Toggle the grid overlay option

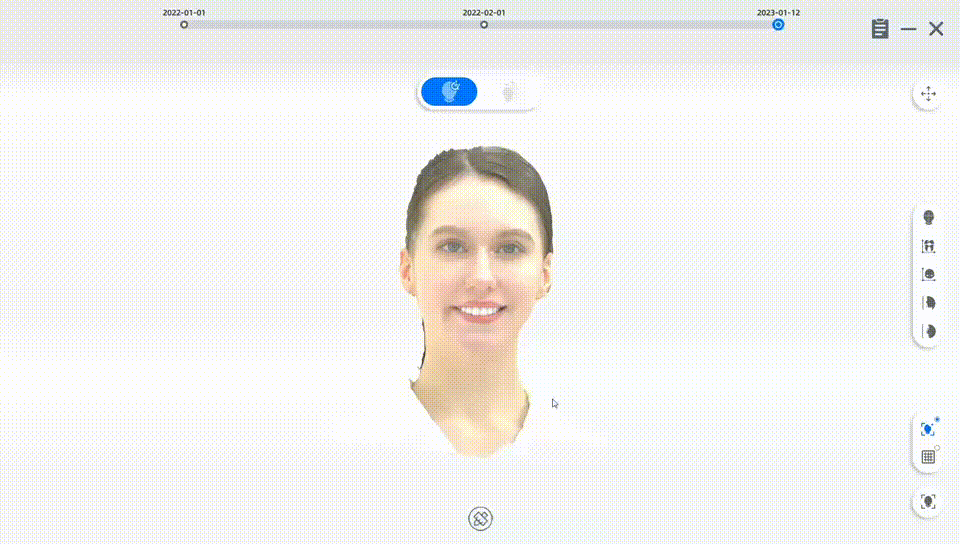tap(928, 456)
